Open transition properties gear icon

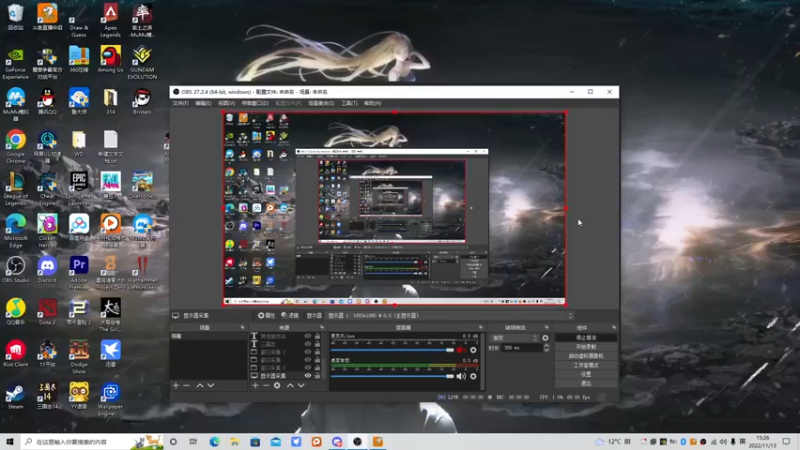(545, 338)
